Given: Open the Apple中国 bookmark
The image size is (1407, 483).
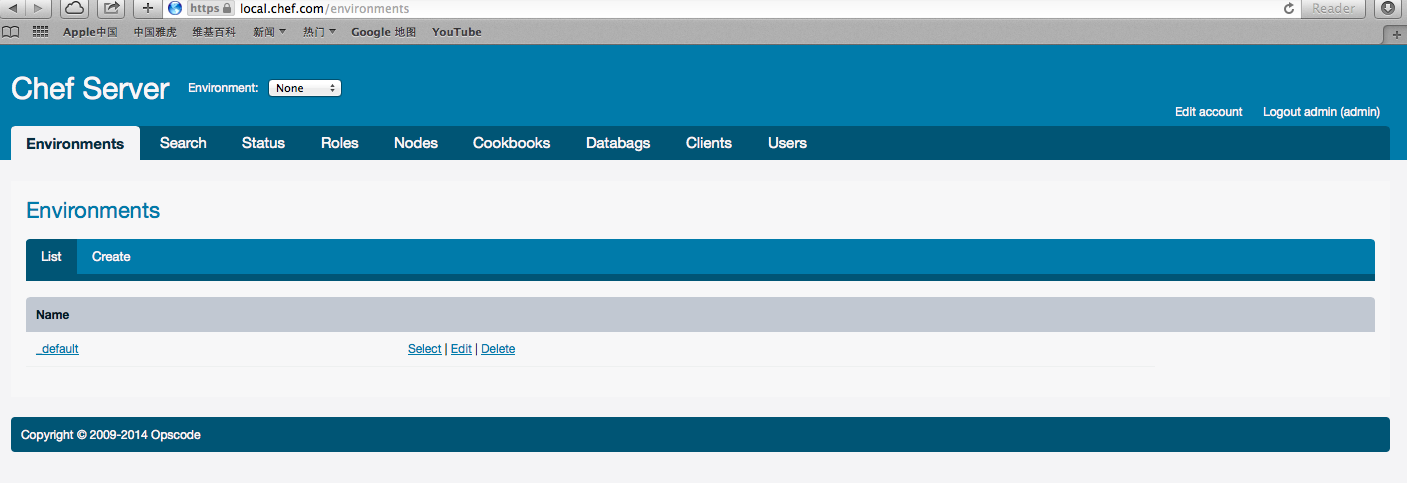Looking at the screenshot, I should pos(90,32).
